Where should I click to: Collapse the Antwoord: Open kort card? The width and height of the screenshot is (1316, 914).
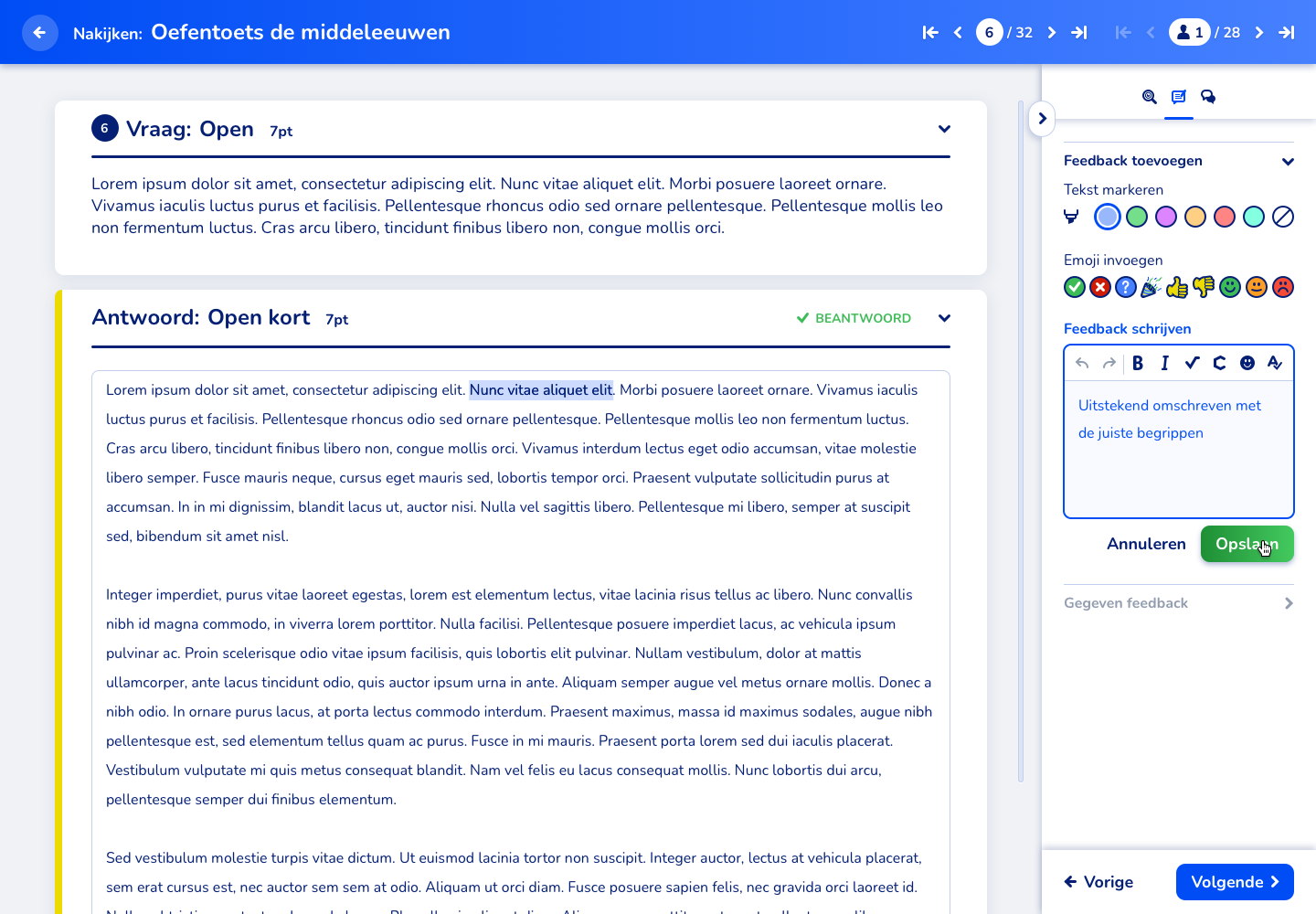(x=944, y=318)
